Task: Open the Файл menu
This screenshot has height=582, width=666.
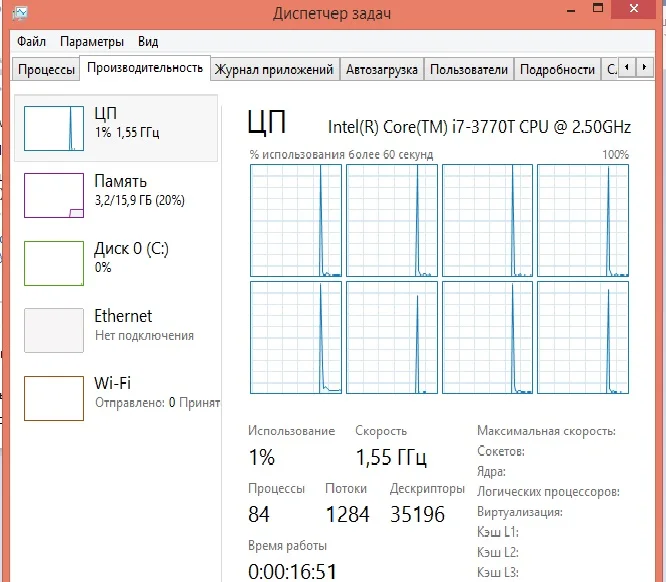Action: (x=31, y=42)
